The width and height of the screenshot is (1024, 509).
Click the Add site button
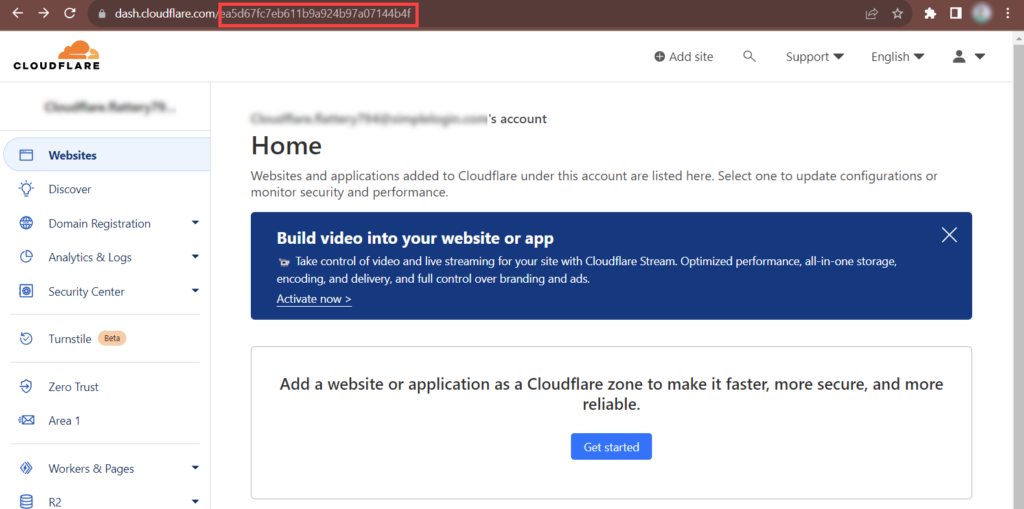click(684, 57)
